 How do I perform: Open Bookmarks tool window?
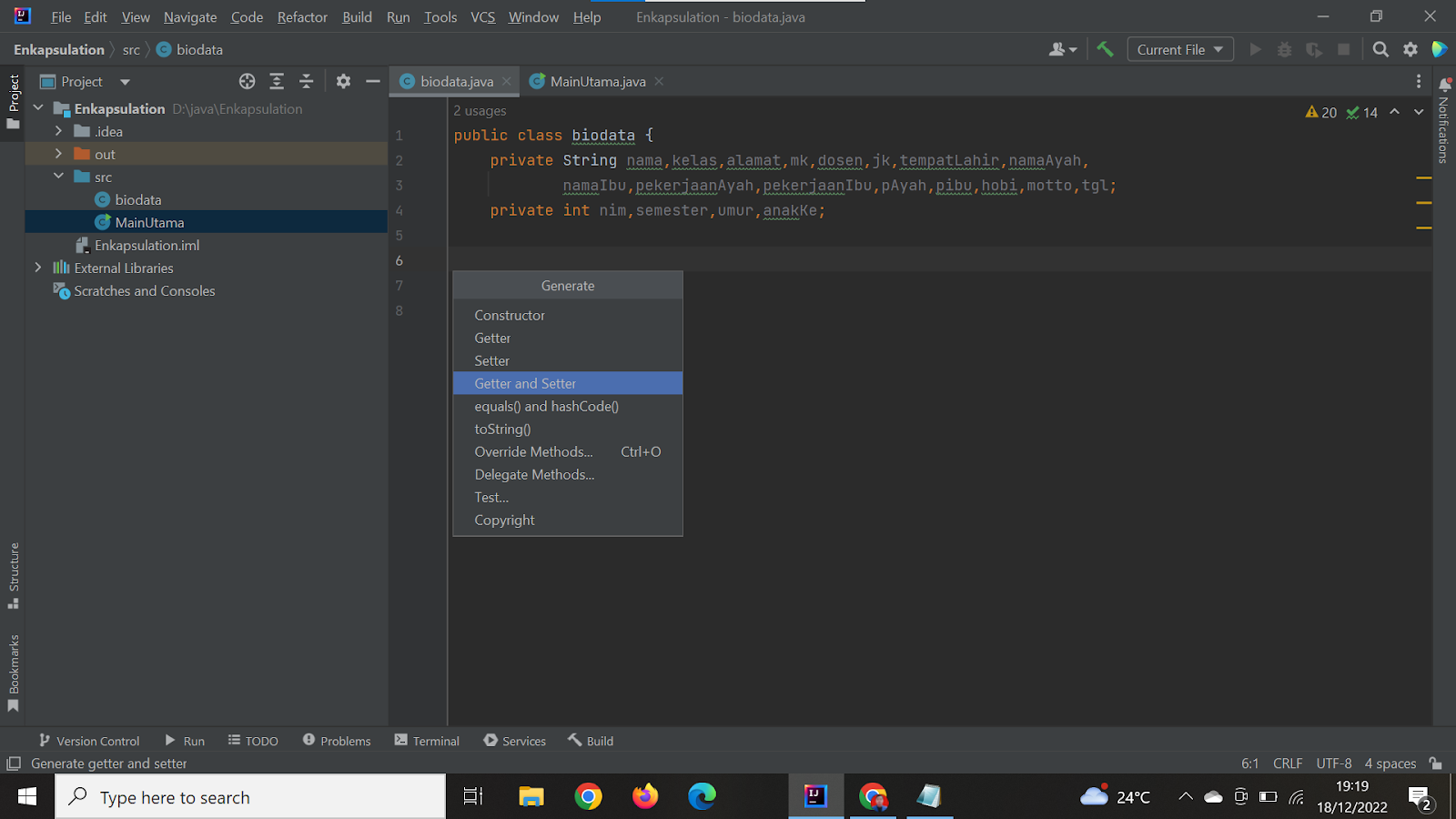(14, 673)
